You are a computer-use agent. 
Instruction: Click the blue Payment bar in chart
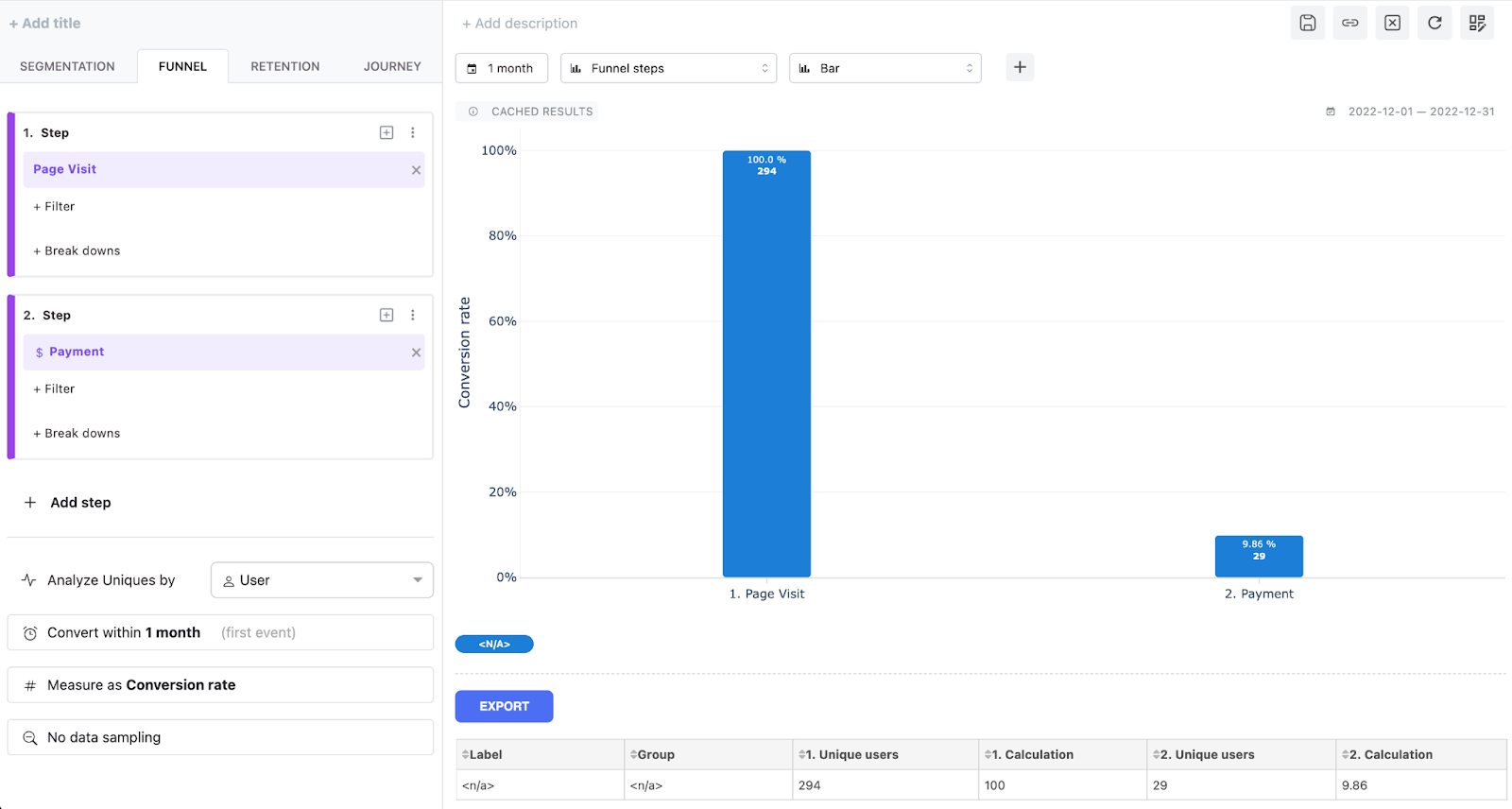click(x=1259, y=557)
